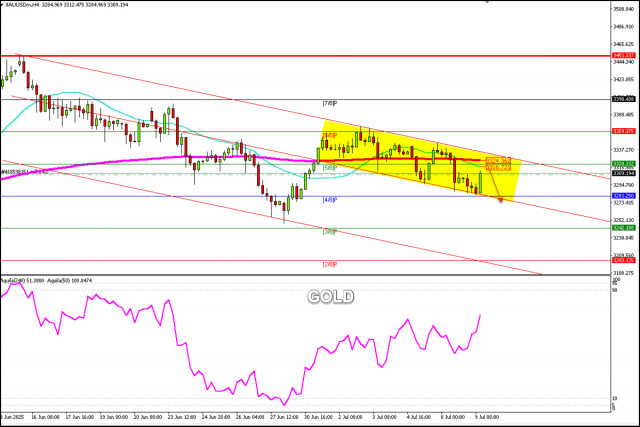Click the 3294.700 price axis label
640x427 pixels.
[624, 185]
